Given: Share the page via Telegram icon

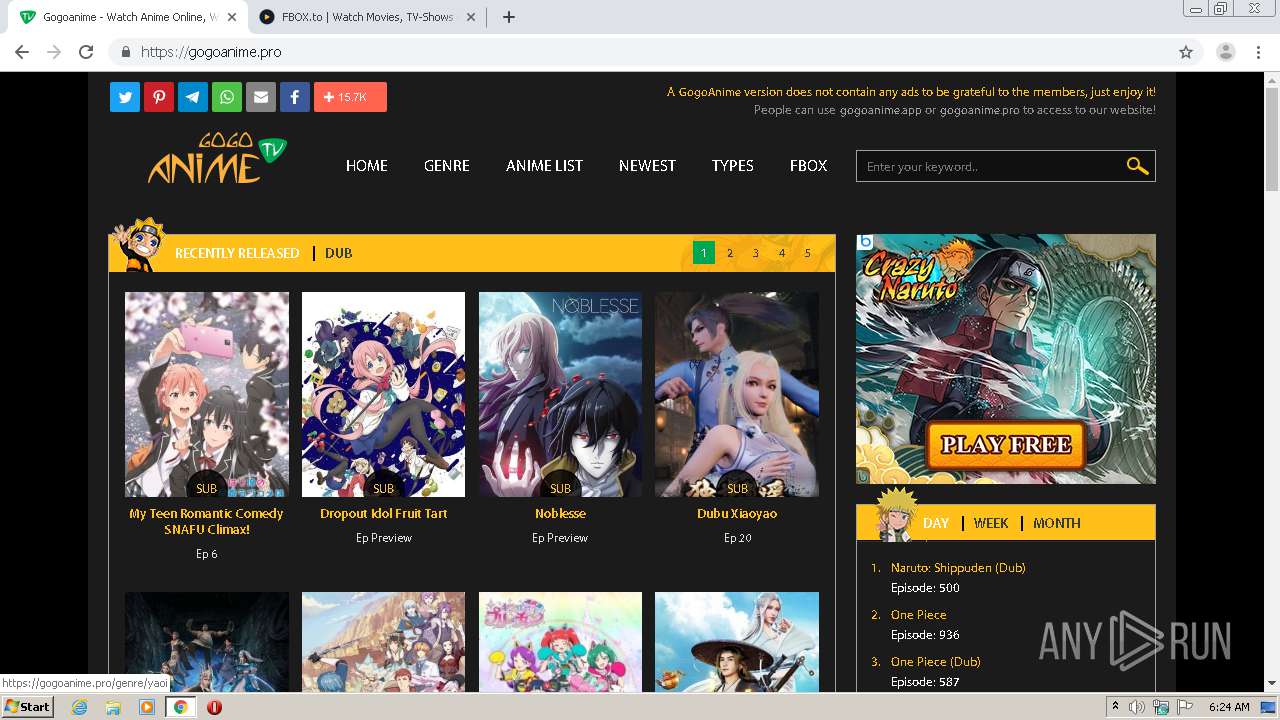Looking at the screenshot, I should tap(193, 97).
